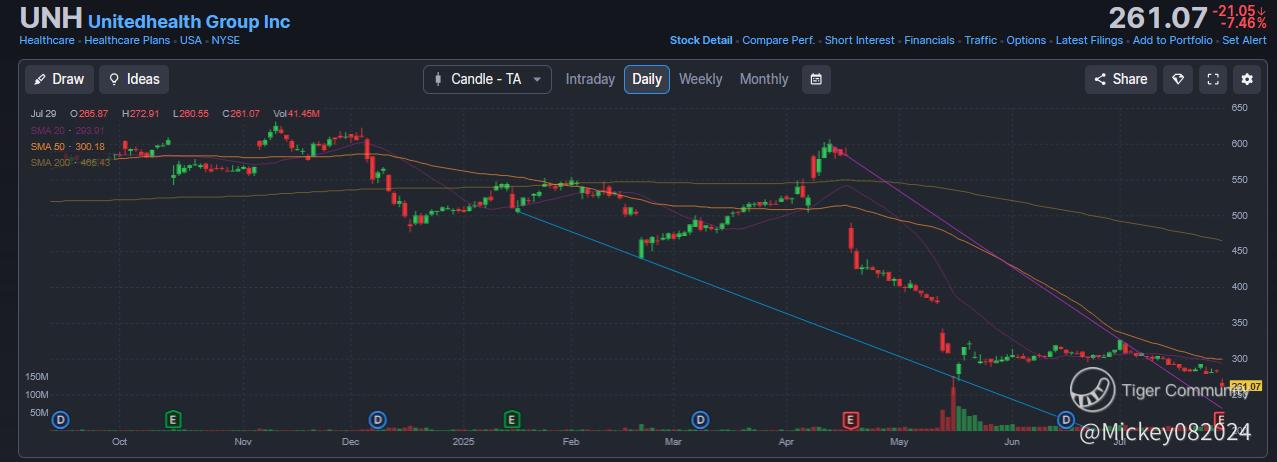Open the Traffic link

pyautogui.click(x=981, y=41)
